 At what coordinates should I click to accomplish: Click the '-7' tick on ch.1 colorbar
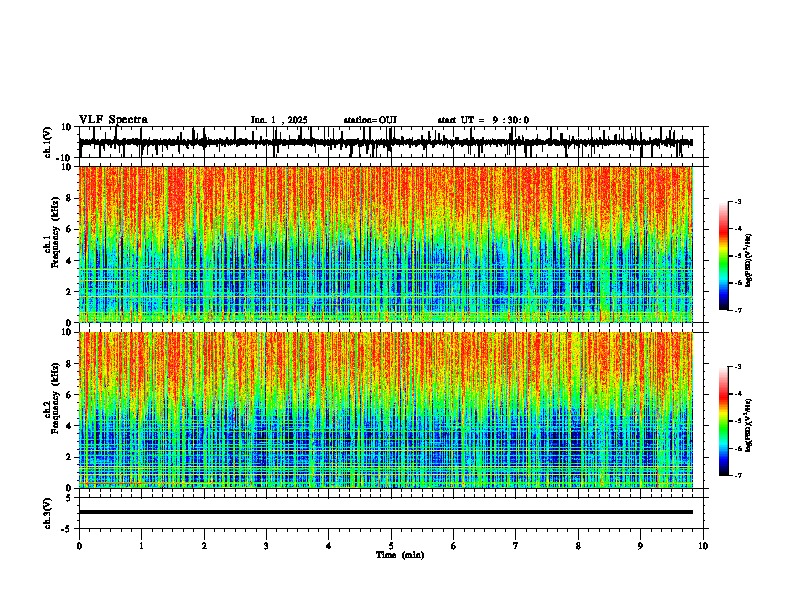point(737,310)
